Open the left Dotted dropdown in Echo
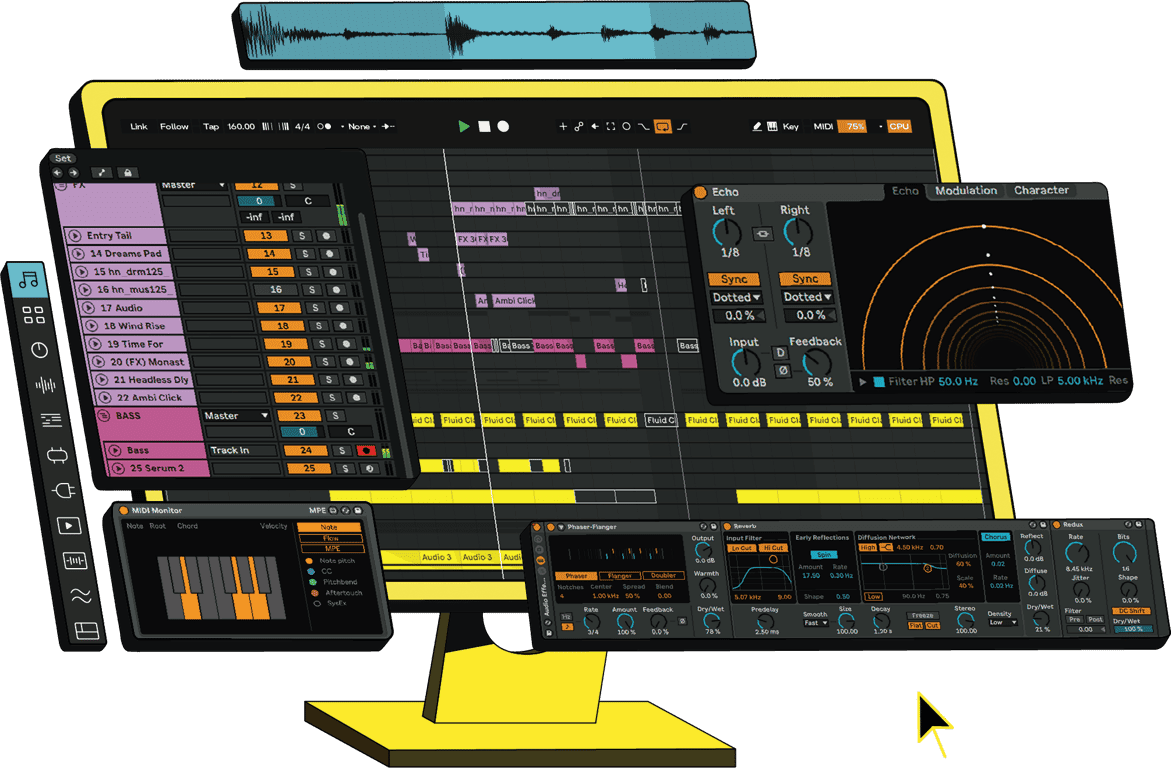1171x768 pixels. tap(735, 297)
